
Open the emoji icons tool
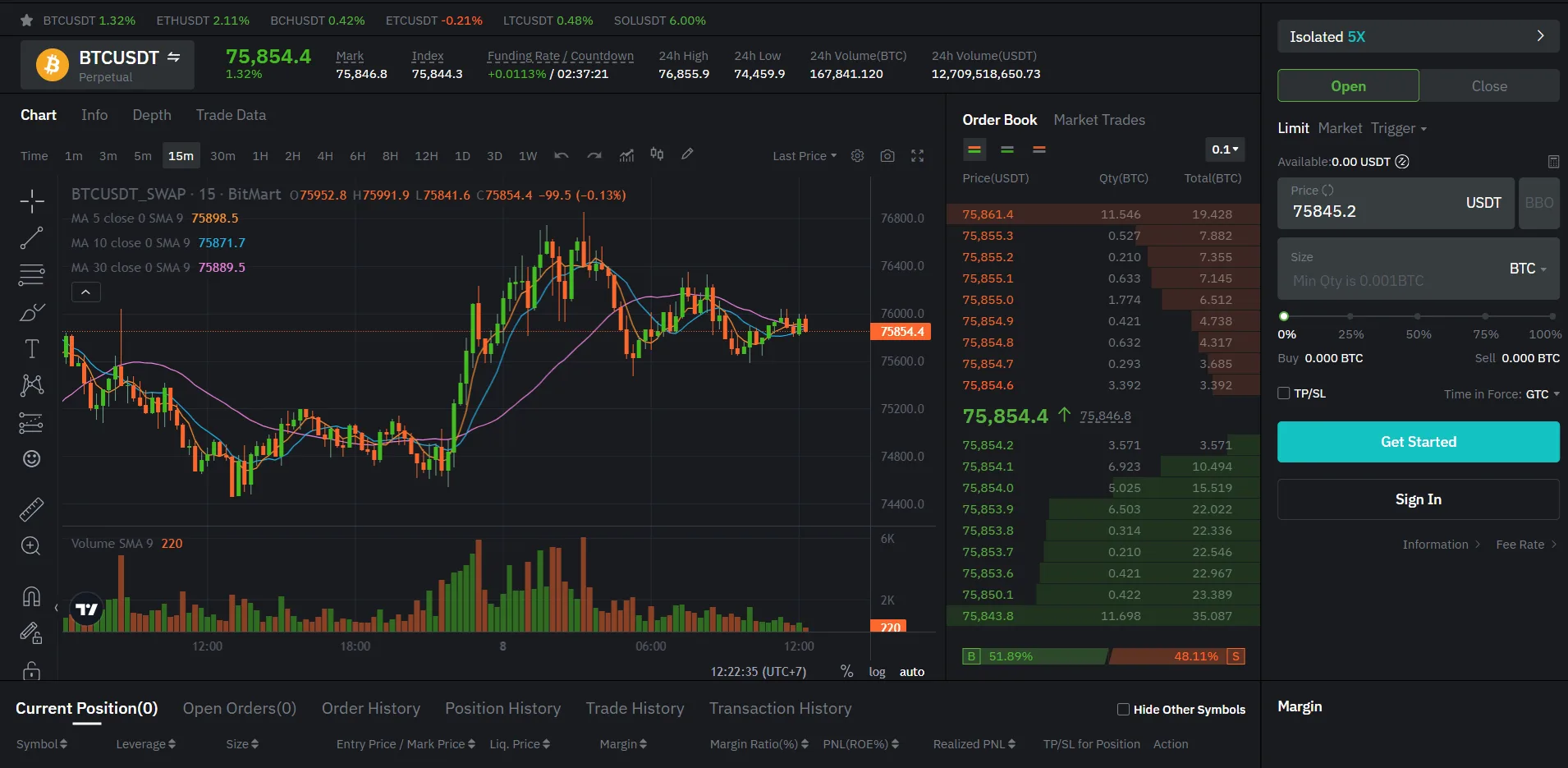(x=31, y=458)
